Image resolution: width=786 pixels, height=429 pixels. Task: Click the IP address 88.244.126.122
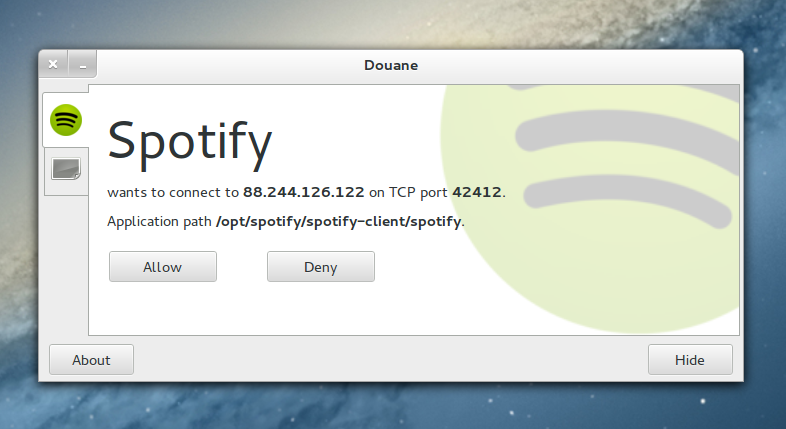304,192
